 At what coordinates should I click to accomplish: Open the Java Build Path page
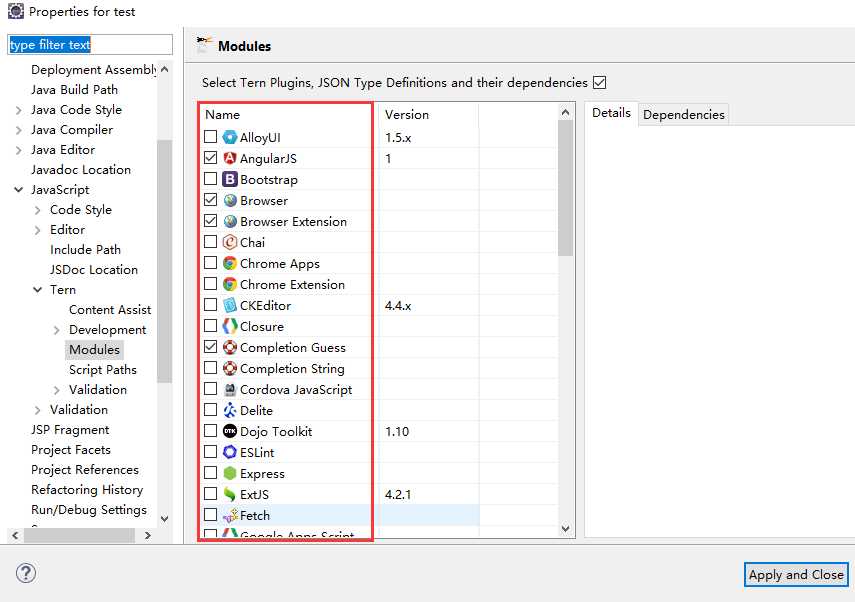[x=74, y=89]
